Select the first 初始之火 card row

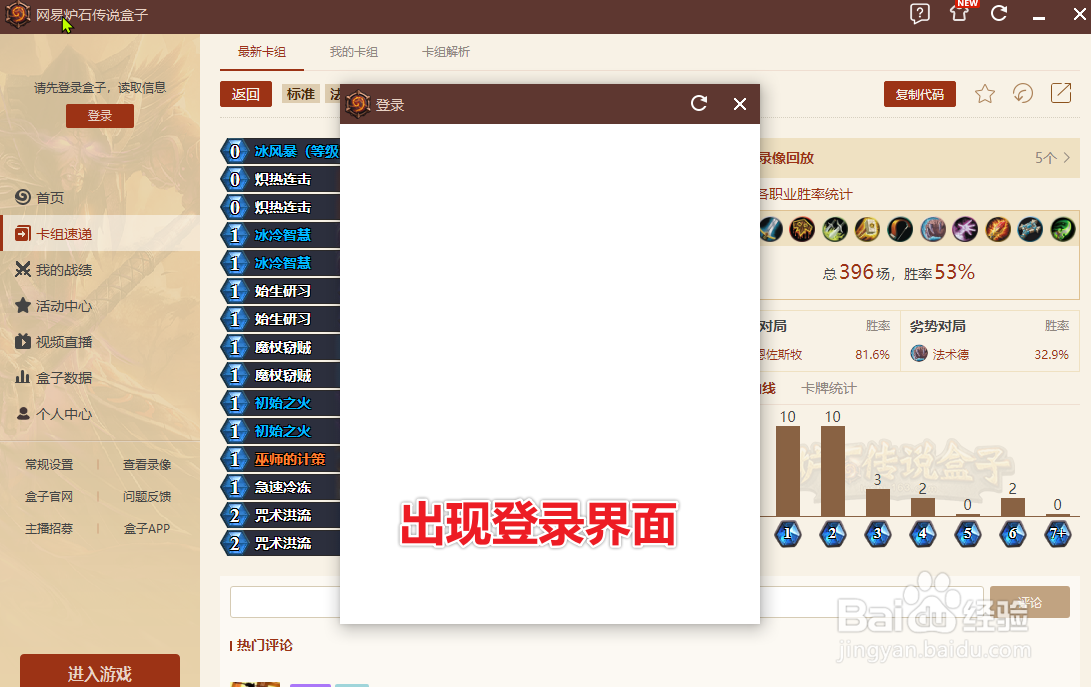pyautogui.click(x=280, y=403)
